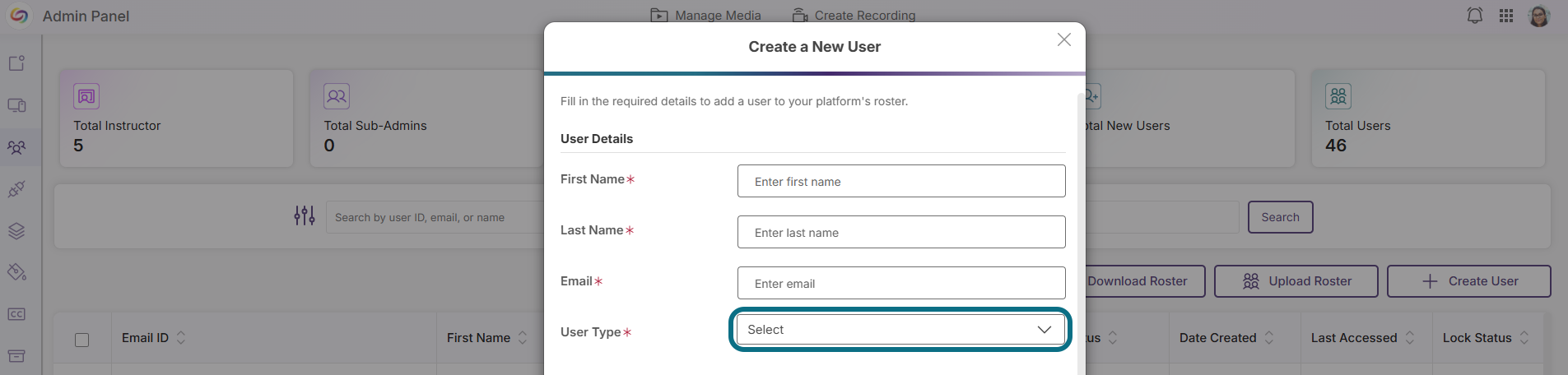The image size is (1568, 375).
Task: Click the User Details section heading
Action: 597,139
